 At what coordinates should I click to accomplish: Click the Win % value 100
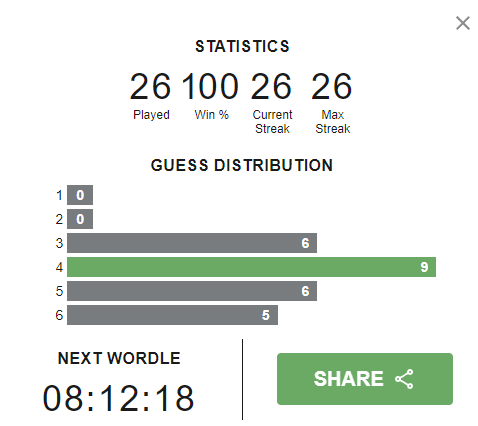pyautogui.click(x=211, y=87)
